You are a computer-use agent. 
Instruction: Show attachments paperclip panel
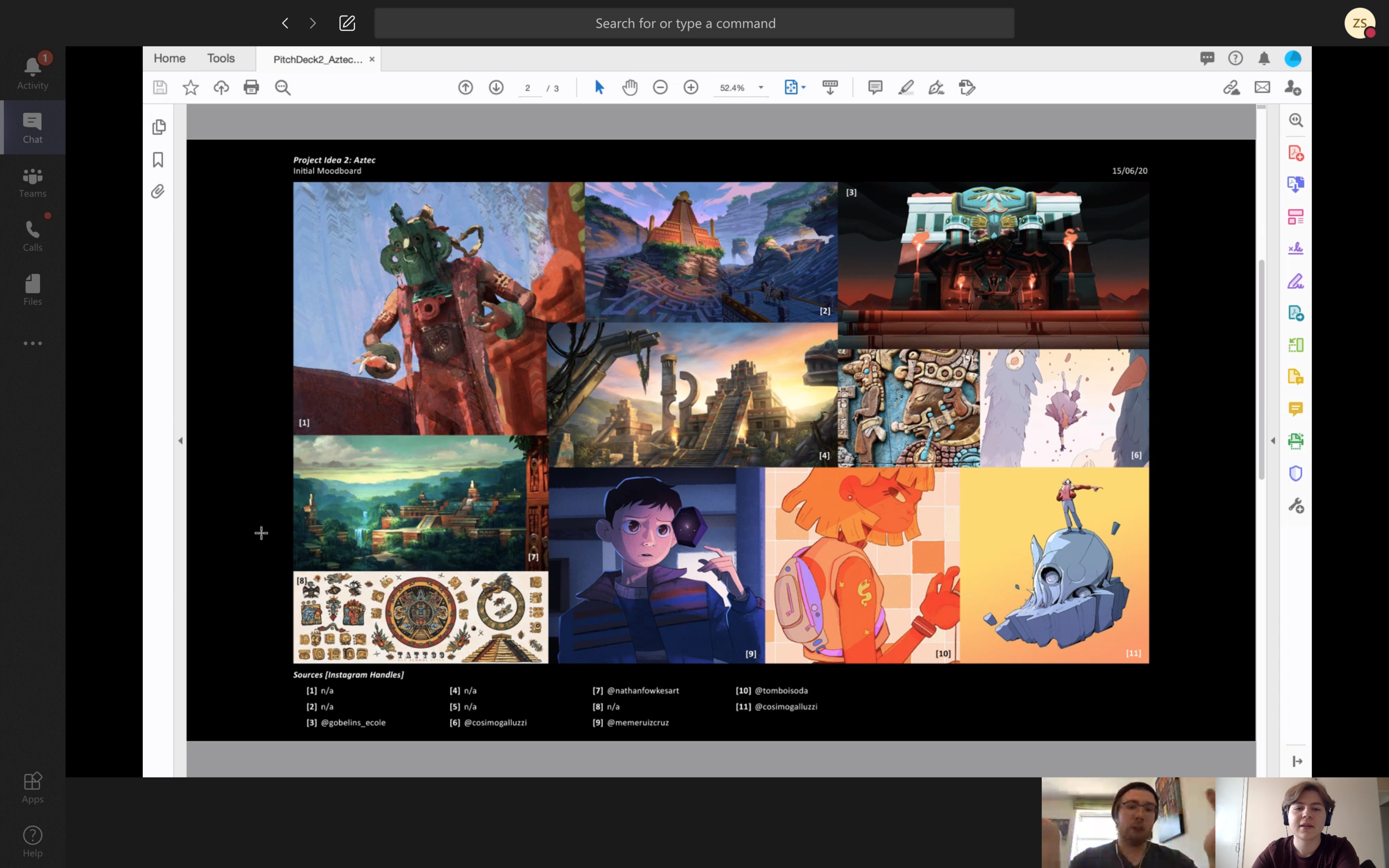[158, 191]
